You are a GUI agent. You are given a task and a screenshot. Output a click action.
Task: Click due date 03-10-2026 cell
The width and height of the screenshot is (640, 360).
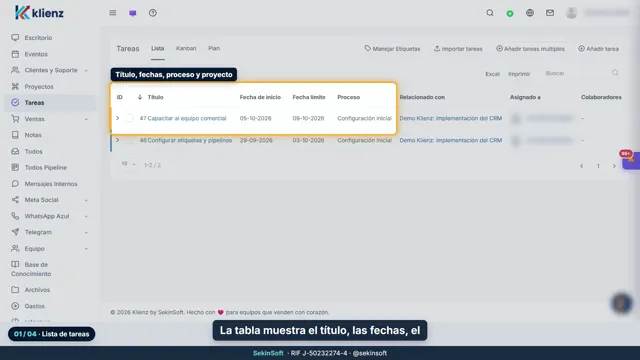click(x=308, y=140)
